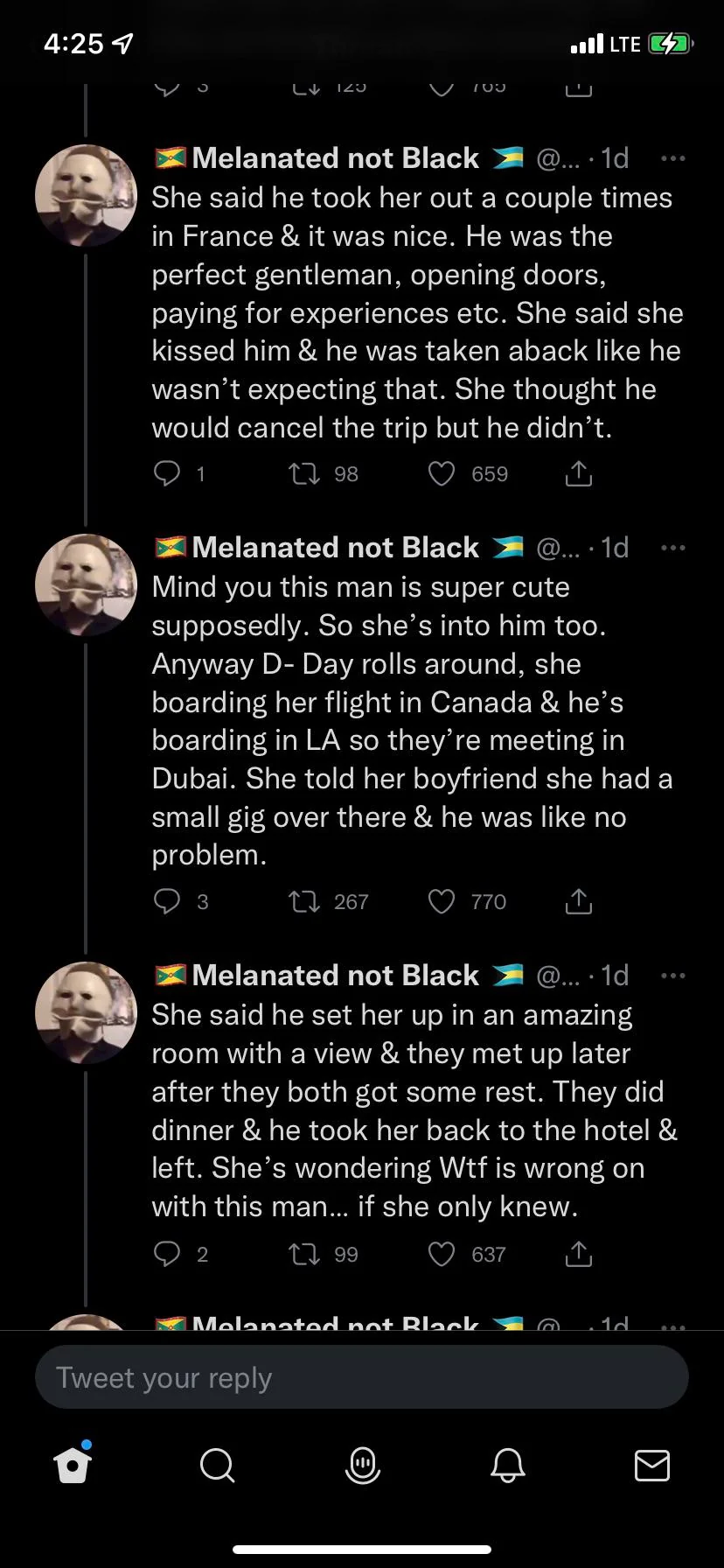Share the tweet about the hotel room
Viewport: 724px width, 1568px height.
(x=578, y=1255)
